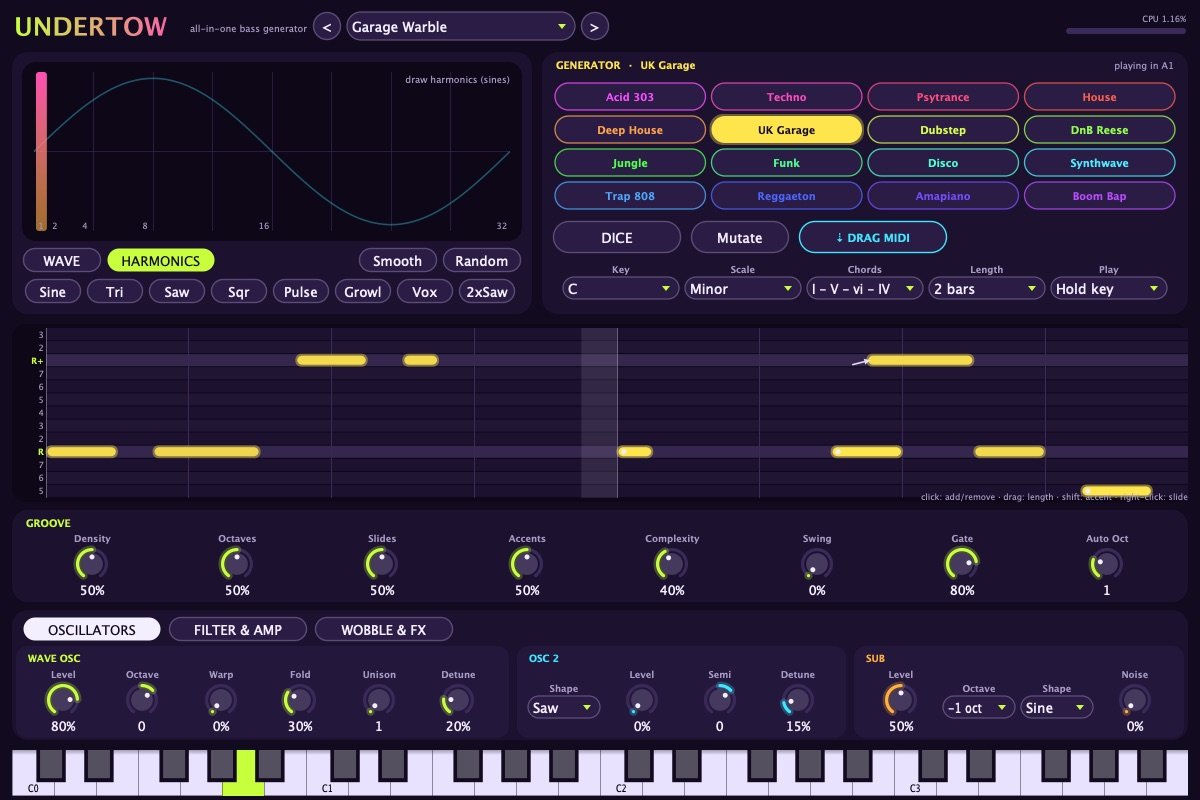Switch to the WOBBLE & FX tab
This screenshot has height=800, width=1200.
point(384,630)
